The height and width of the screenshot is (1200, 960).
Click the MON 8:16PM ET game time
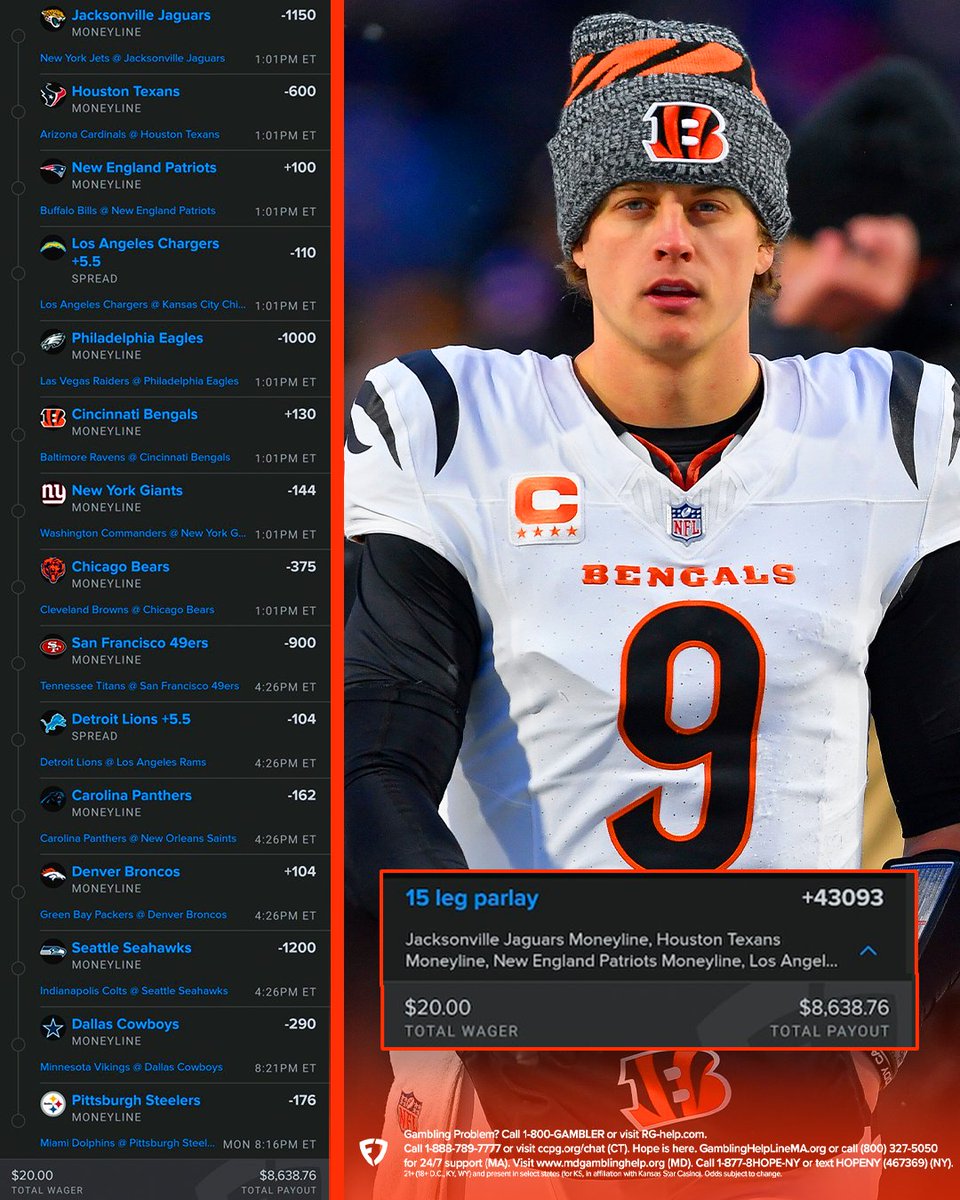pos(269,1144)
